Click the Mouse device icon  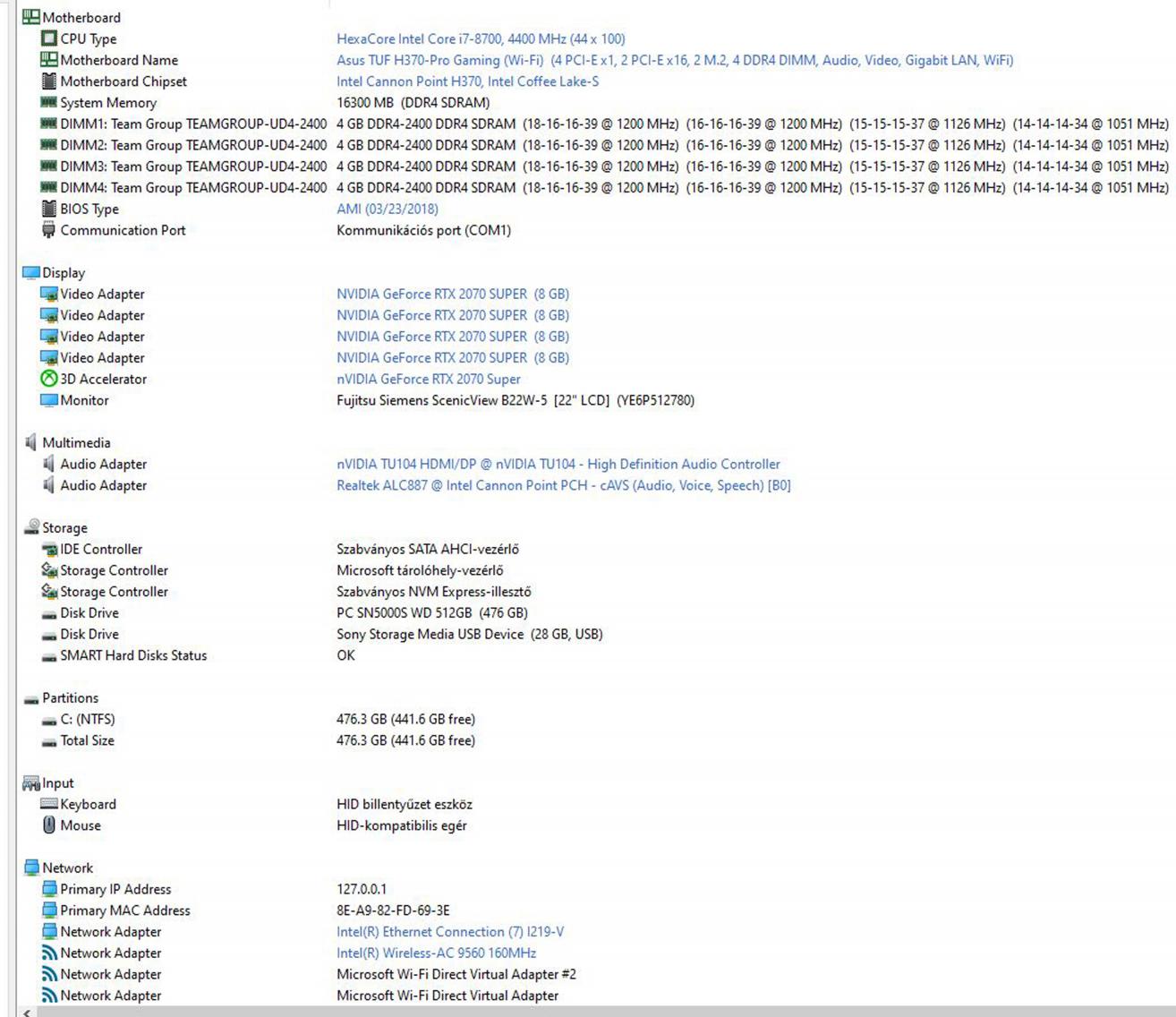pyautogui.click(x=48, y=825)
